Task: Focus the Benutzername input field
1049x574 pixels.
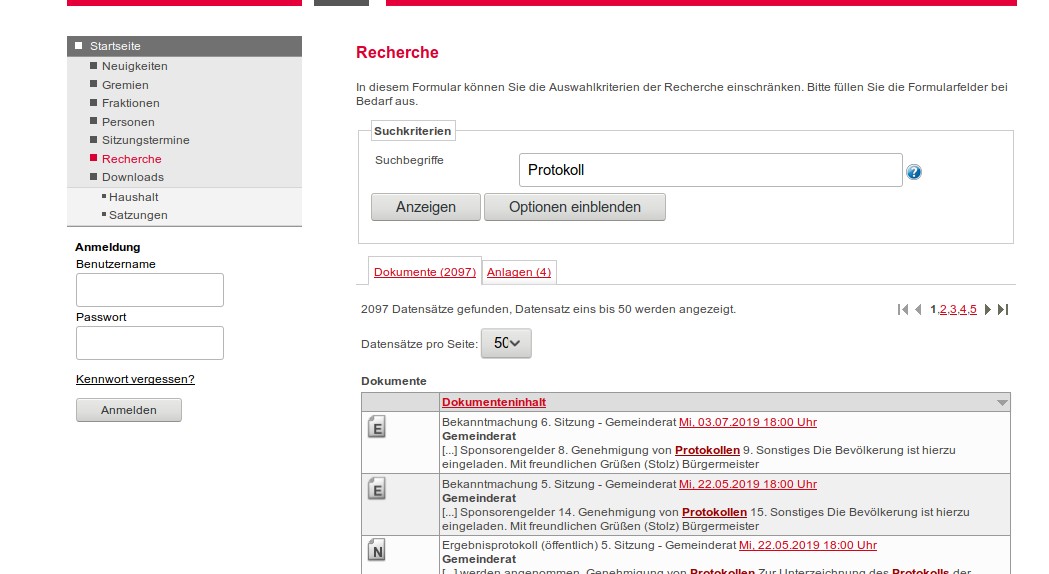Action: click(150, 290)
